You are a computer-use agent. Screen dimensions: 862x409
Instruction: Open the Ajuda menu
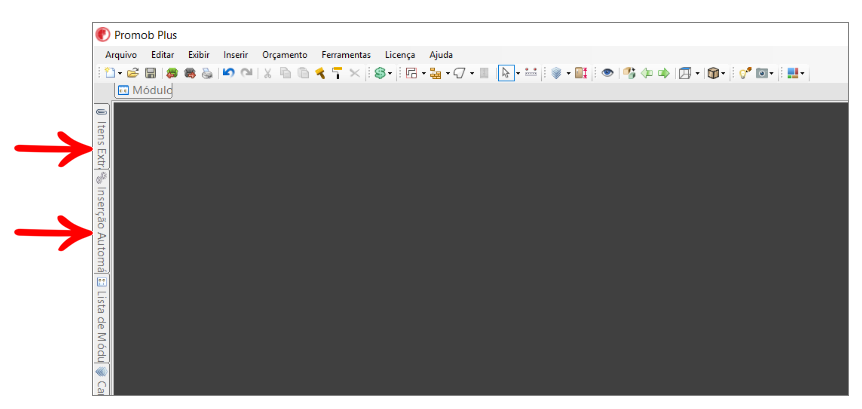pyautogui.click(x=441, y=55)
